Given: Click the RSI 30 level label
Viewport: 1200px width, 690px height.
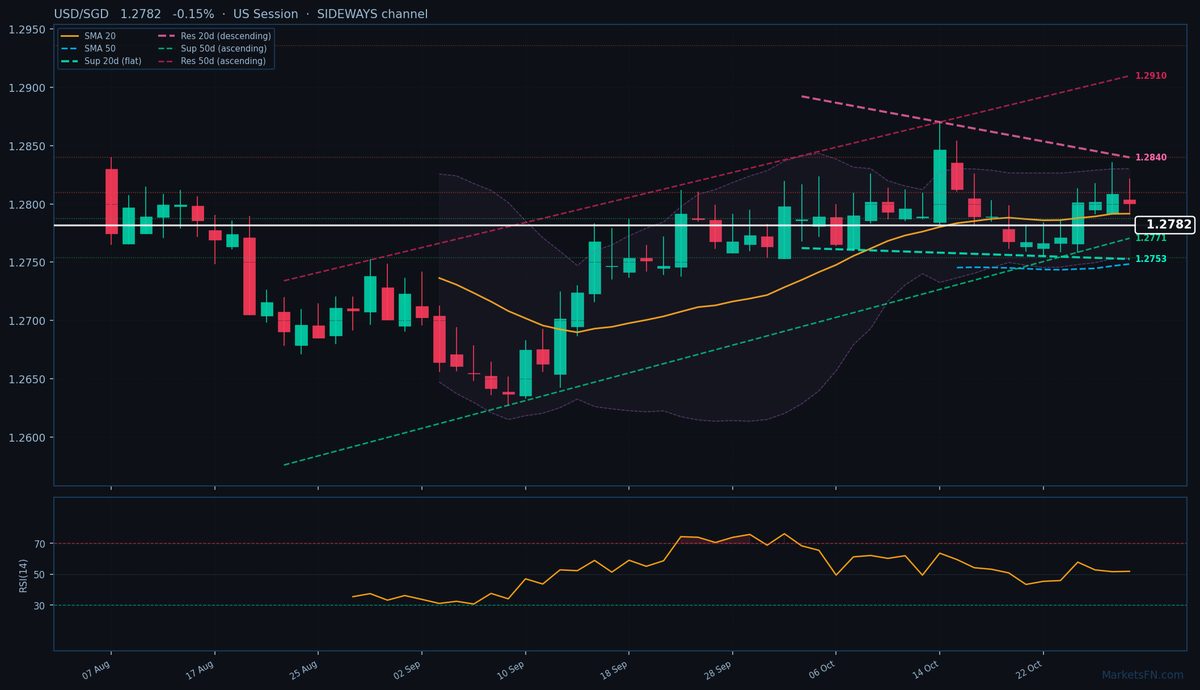Looking at the screenshot, I should click(x=41, y=606).
